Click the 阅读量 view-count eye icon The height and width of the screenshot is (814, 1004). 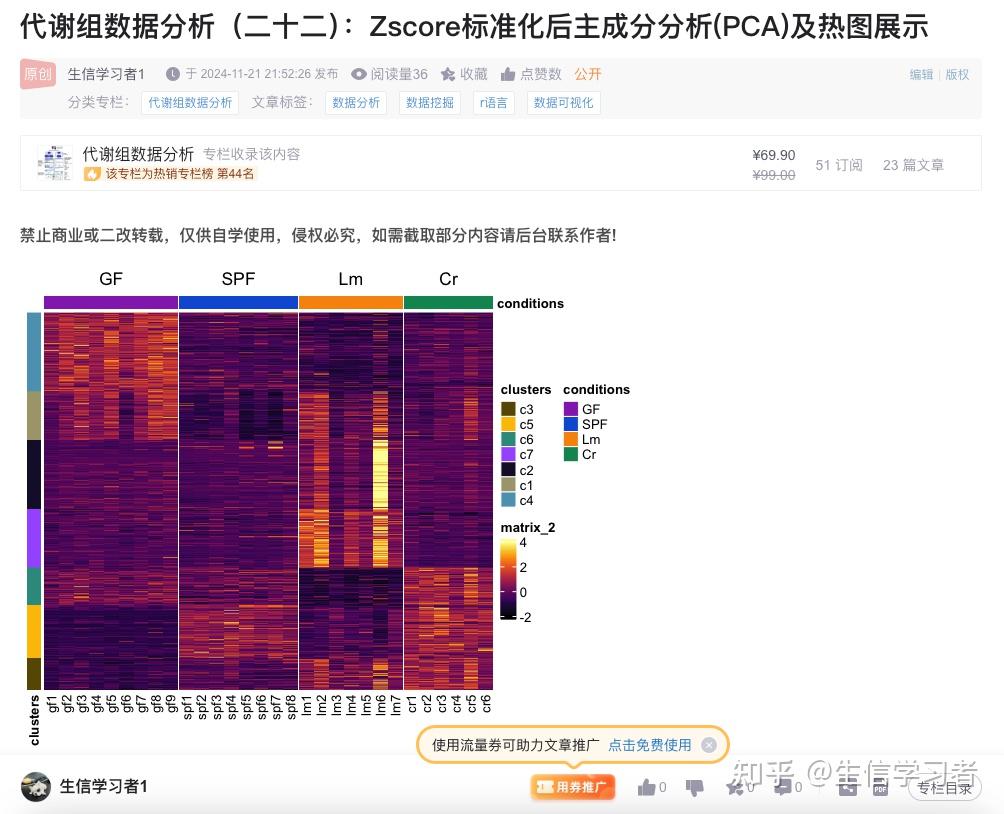pos(357,74)
